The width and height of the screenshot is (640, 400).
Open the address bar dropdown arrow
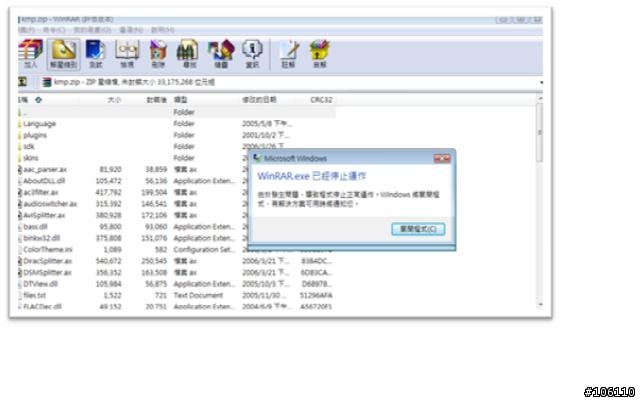[541, 82]
